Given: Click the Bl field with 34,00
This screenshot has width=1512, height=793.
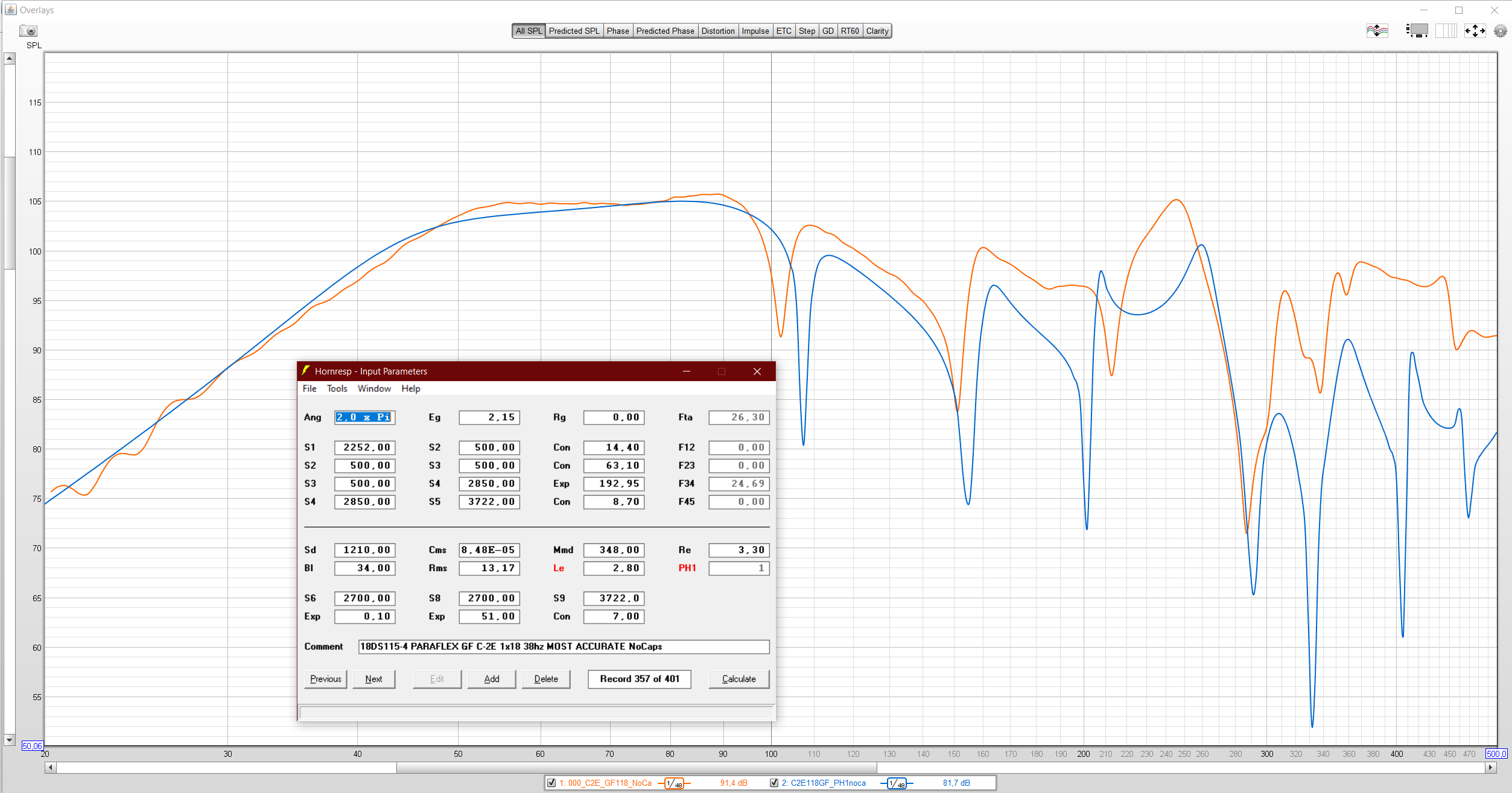Looking at the screenshot, I should pos(365,568).
